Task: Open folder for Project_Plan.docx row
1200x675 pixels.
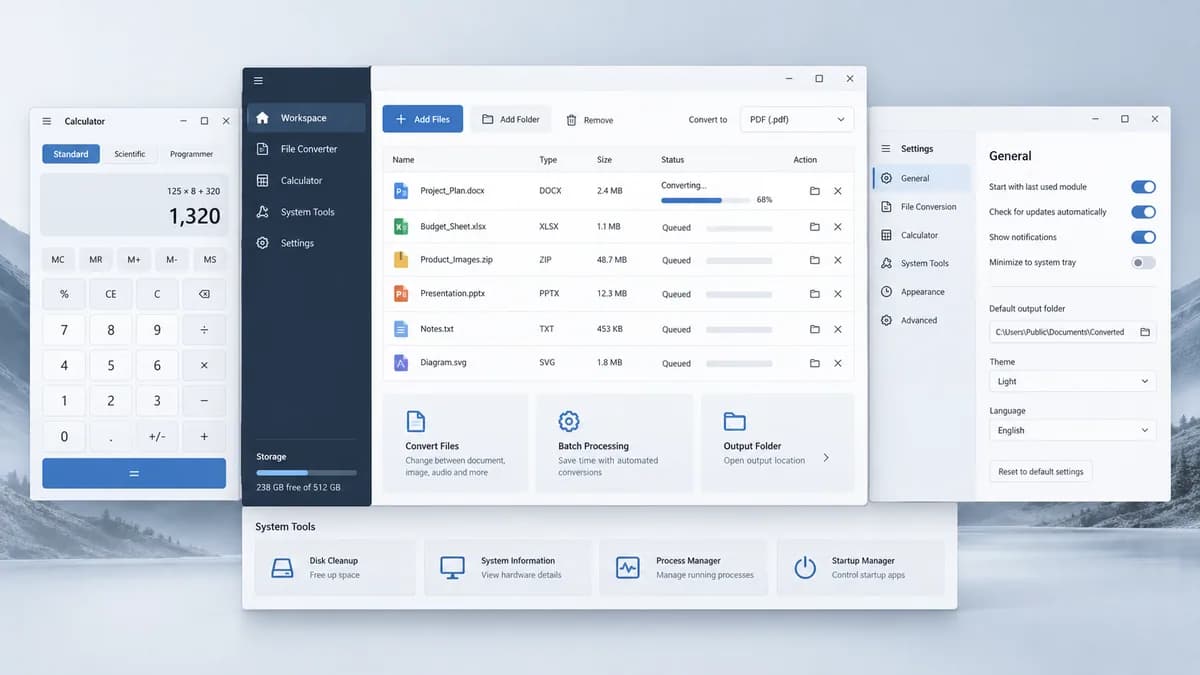Action: 815,191
